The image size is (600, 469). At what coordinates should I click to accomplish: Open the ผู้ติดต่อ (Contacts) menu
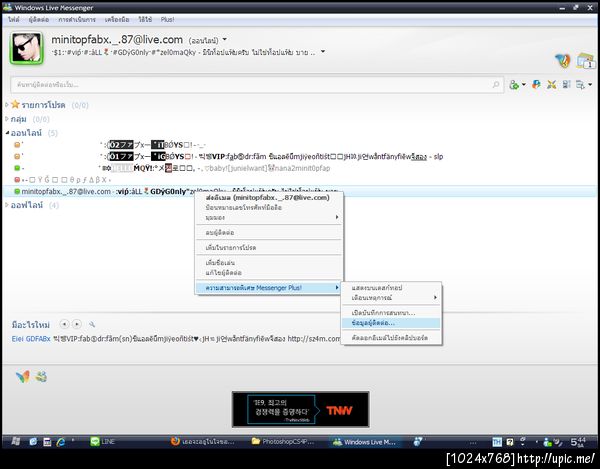(39, 20)
